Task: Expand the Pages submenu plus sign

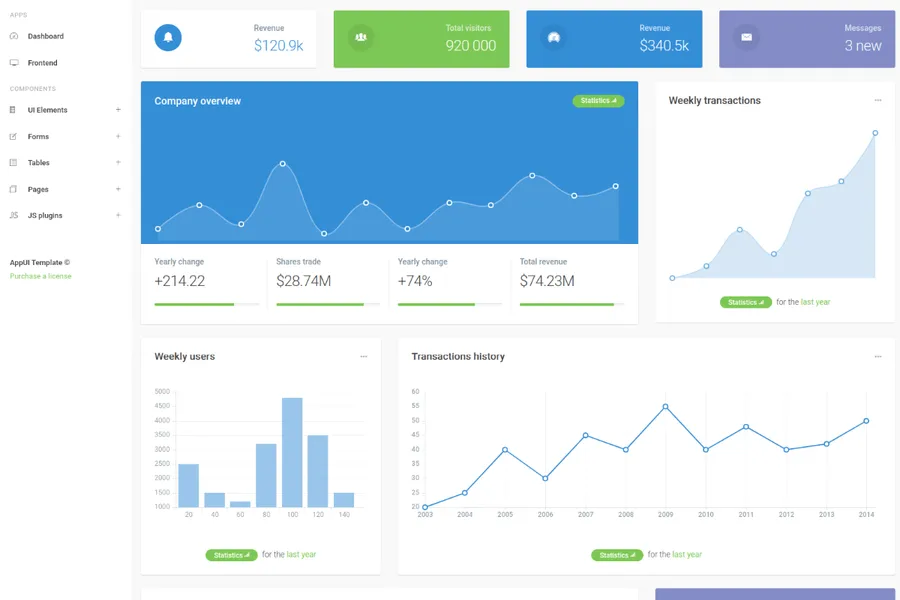Action: (118, 189)
